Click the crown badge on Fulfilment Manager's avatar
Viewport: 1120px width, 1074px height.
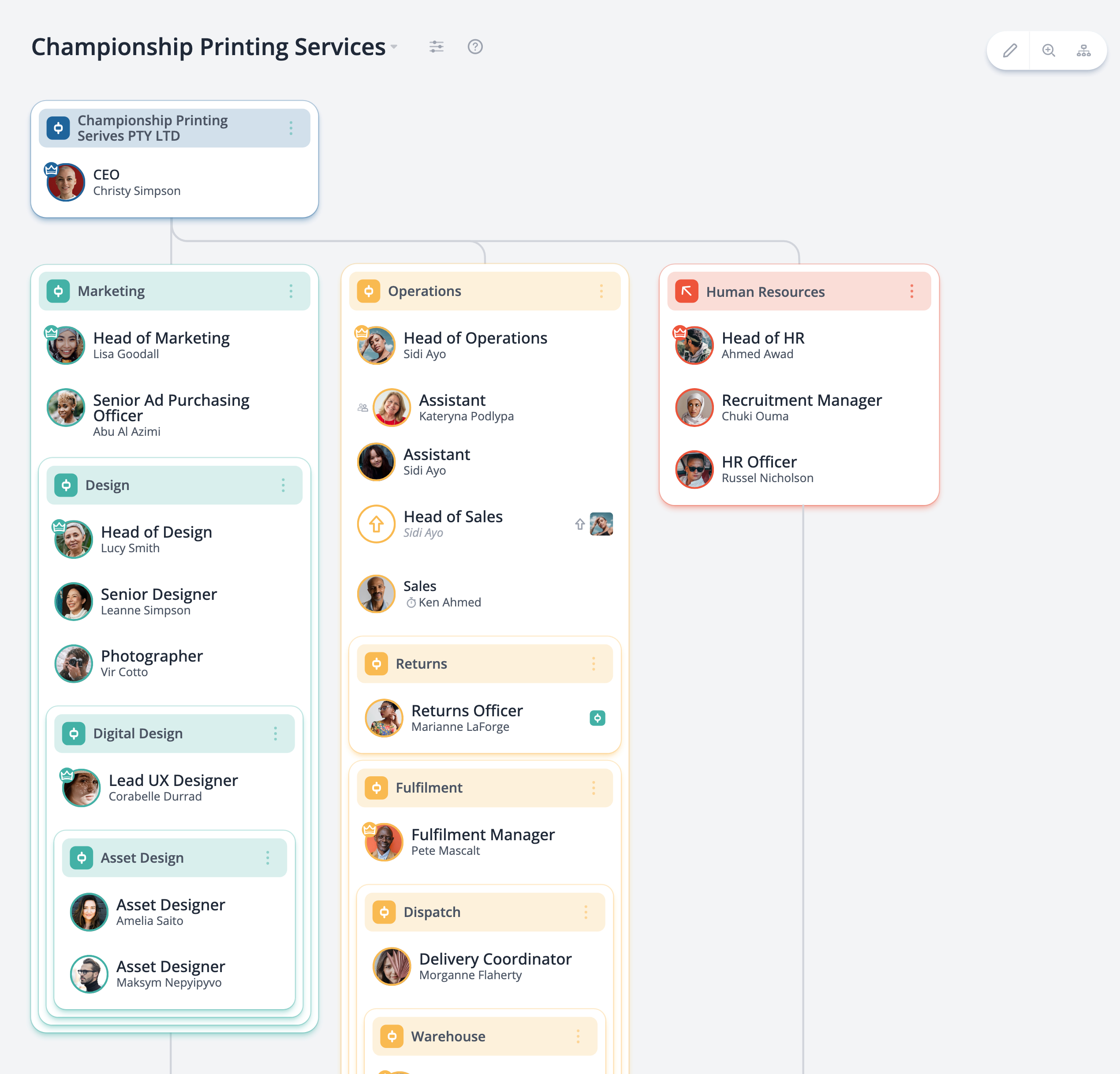click(x=369, y=827)
